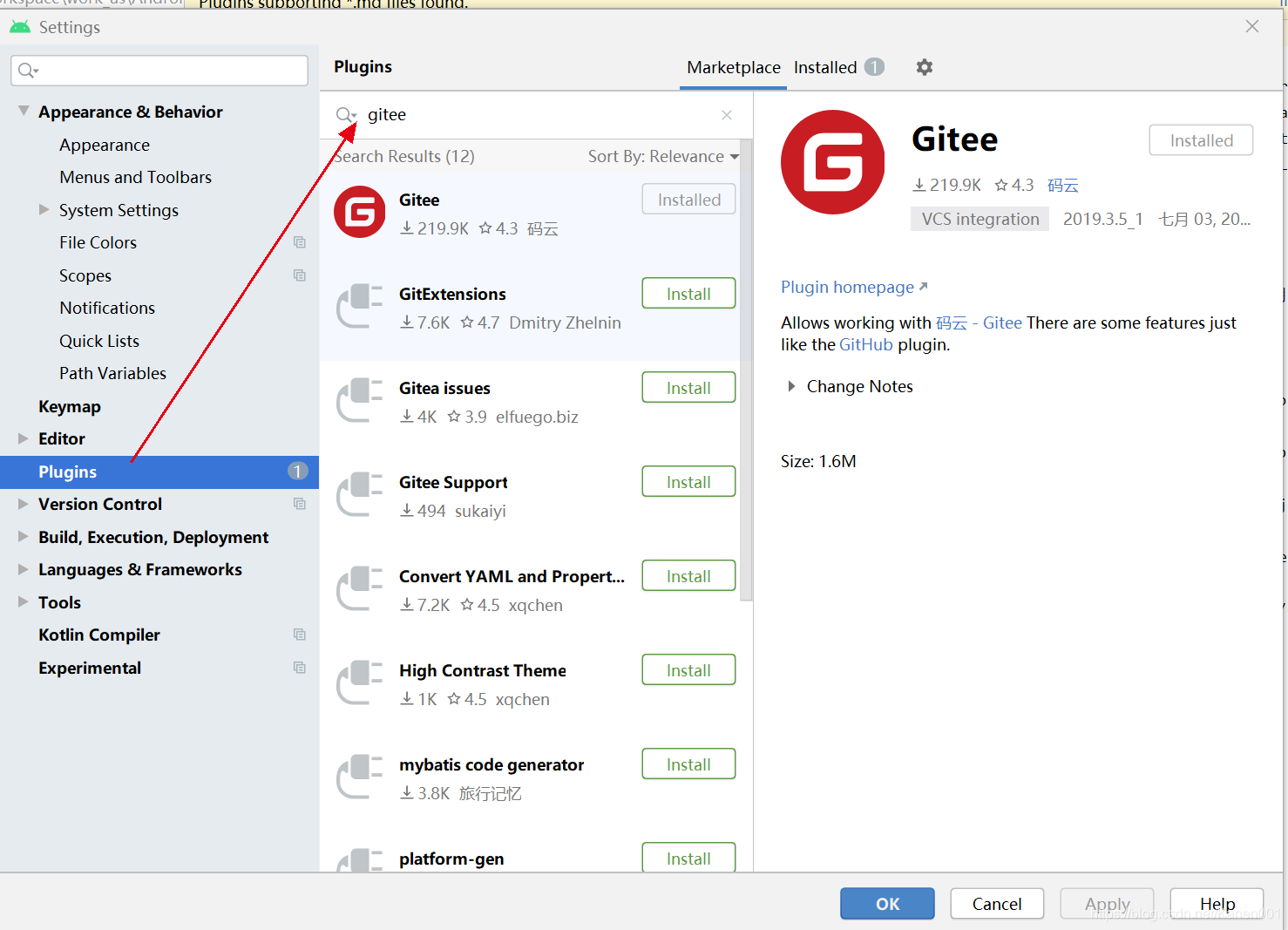Image resolution: width=1288 pixels, height=930 pixels.
Task: Click the Gitee logo in results list
Action: pos(360,212)
